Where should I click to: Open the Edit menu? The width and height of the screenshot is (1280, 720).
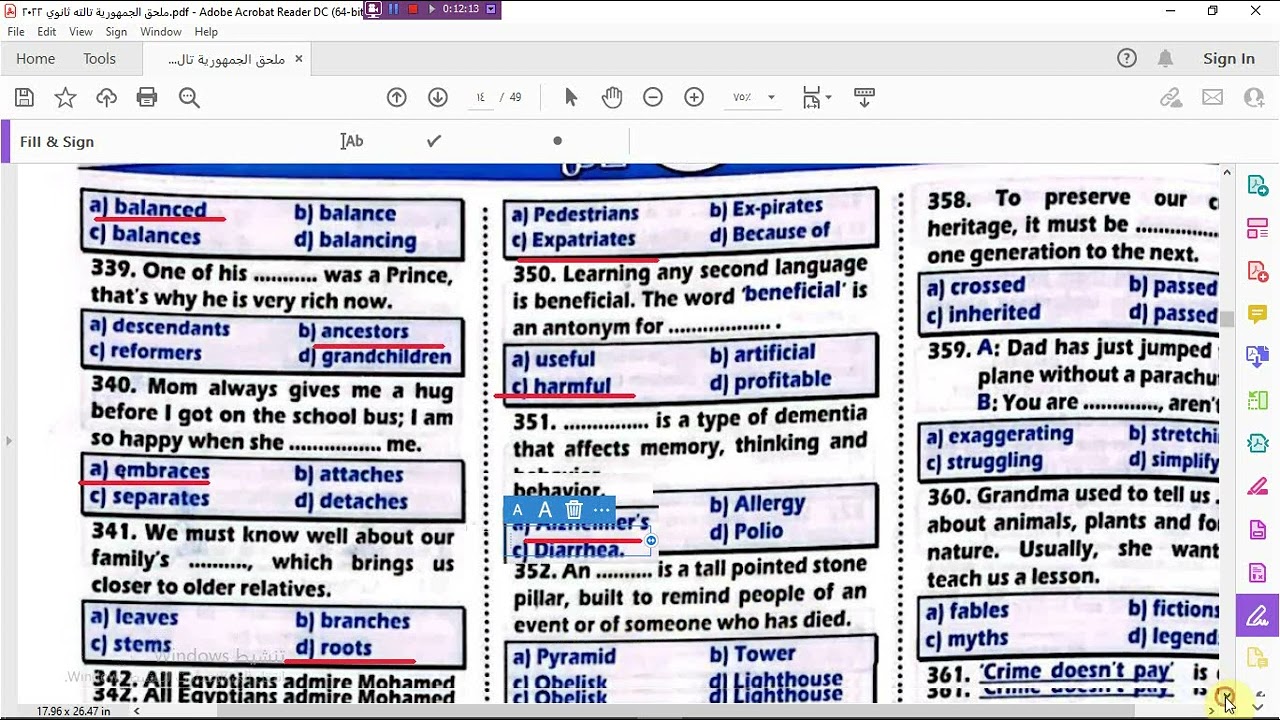47,32
